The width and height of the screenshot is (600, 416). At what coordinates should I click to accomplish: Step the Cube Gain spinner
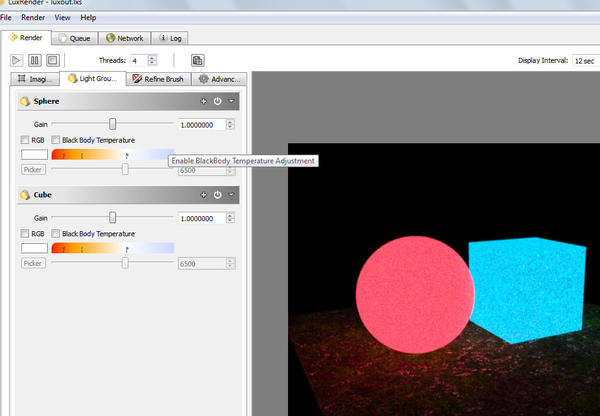(x=230, y=218)
